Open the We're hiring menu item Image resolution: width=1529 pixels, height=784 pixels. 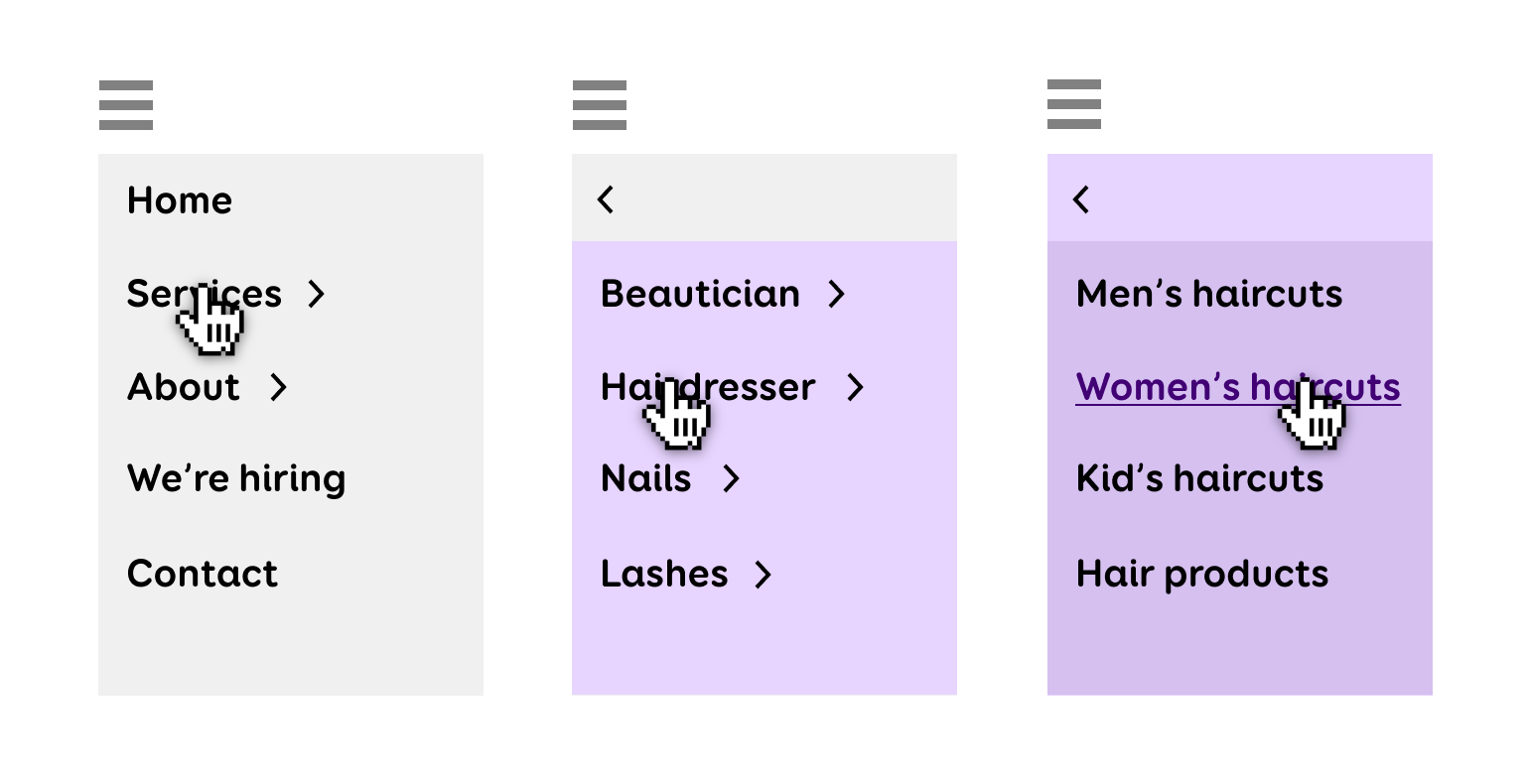click(x=236, y=478)
